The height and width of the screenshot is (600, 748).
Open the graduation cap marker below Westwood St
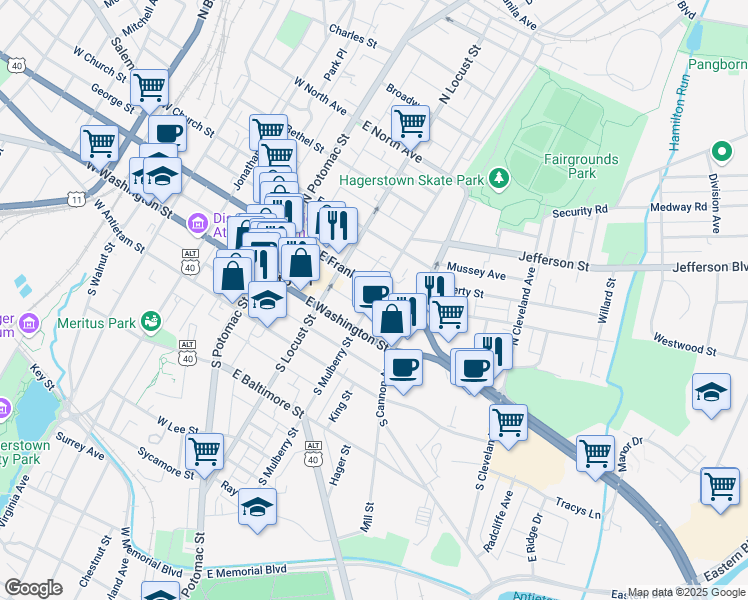(x=711, y=393)
